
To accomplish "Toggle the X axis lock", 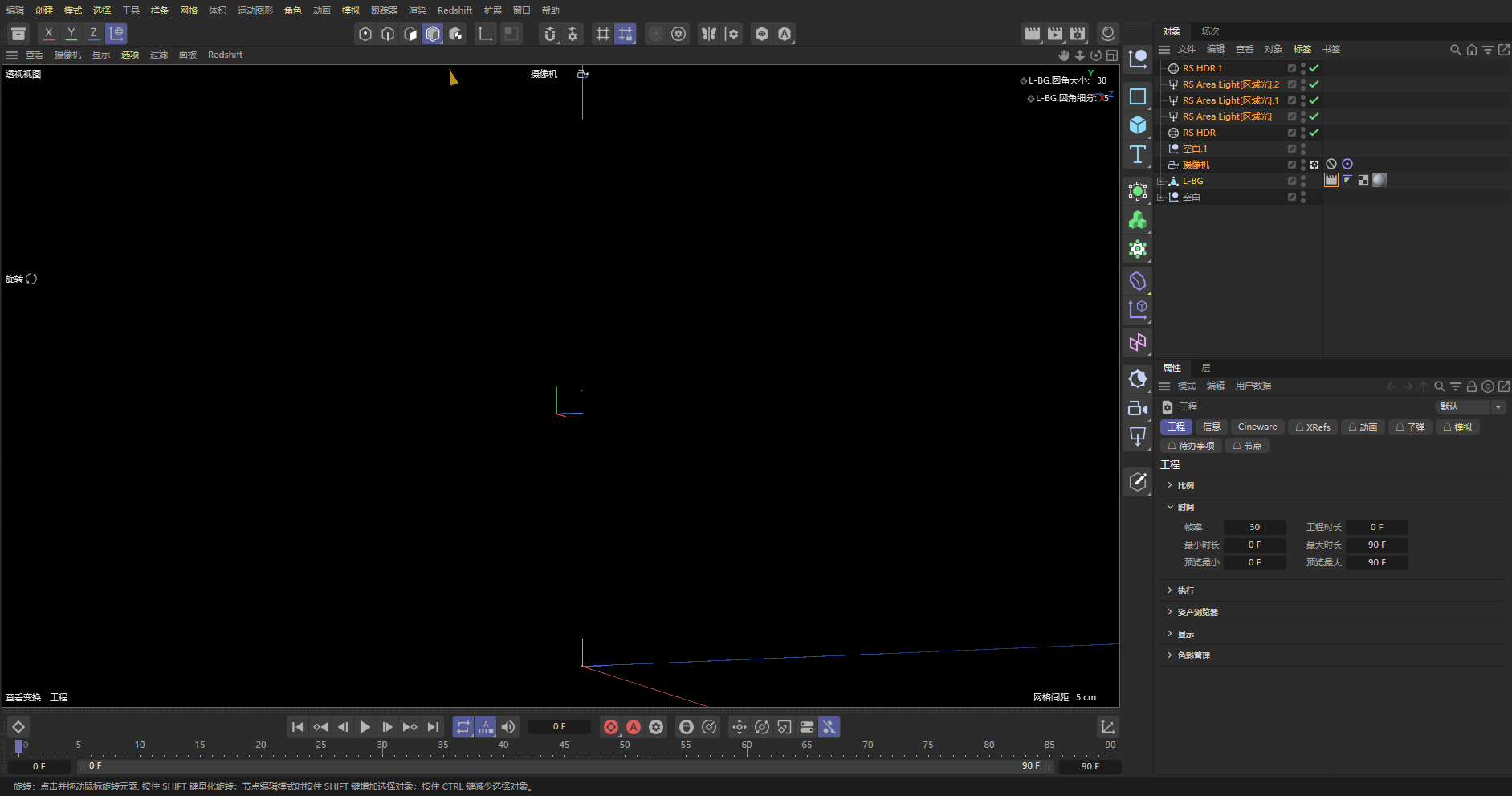I will tap(49, 34).
